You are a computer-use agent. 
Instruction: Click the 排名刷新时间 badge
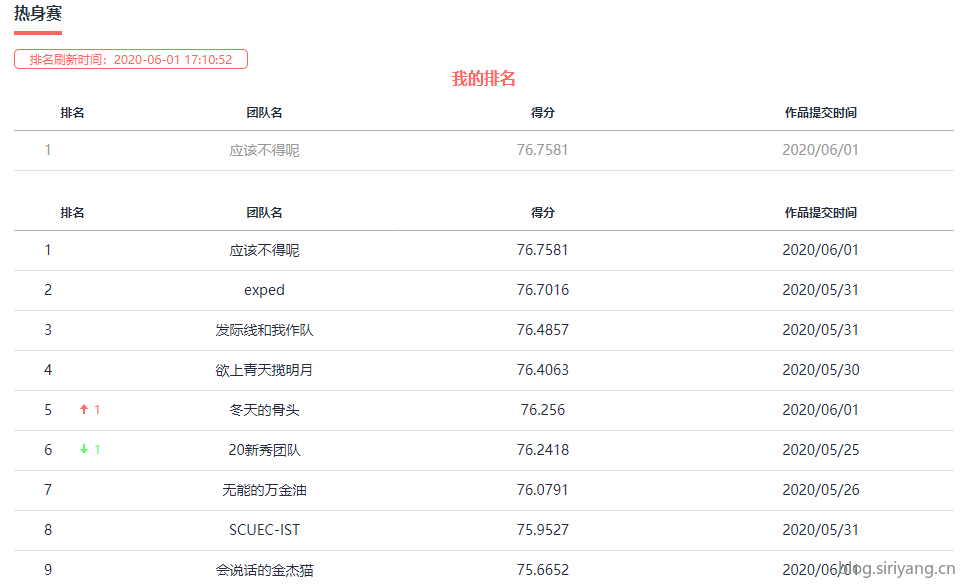coord(131,60)
